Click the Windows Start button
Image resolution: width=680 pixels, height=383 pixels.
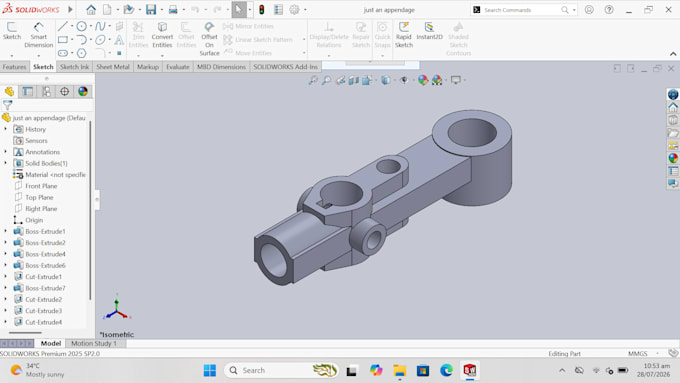pyautogui.click(x=209, y=370)
